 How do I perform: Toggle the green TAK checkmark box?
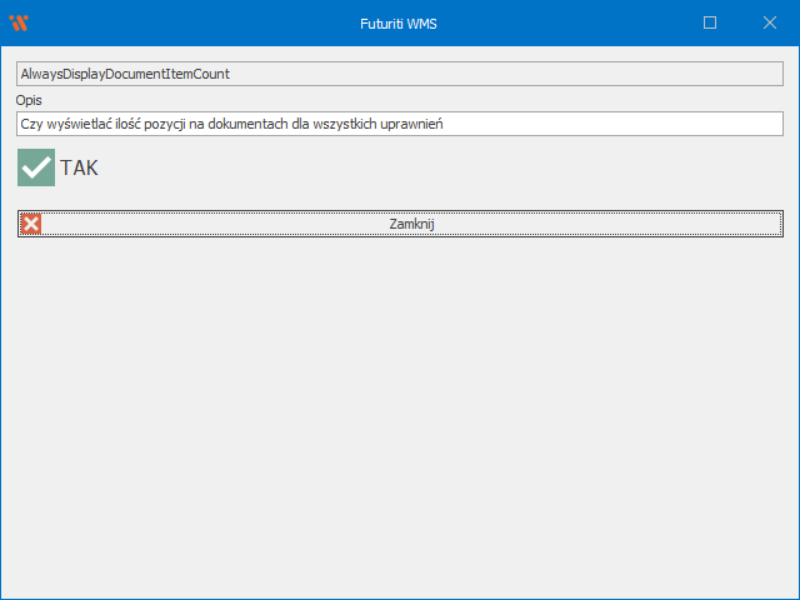[x=36, y=167]
